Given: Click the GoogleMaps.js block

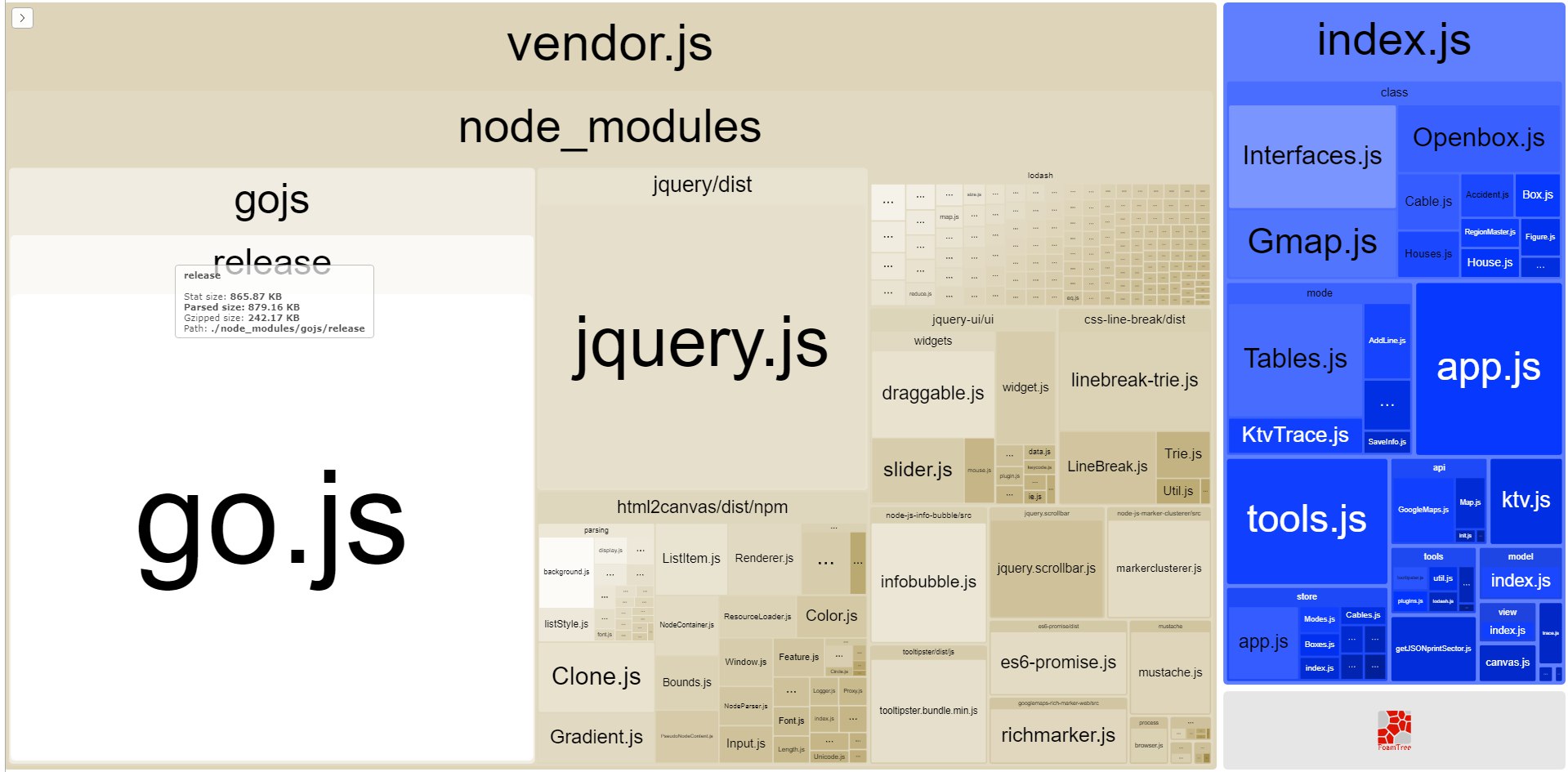Looking at the screenshot, I should [x=1423, y=510].
